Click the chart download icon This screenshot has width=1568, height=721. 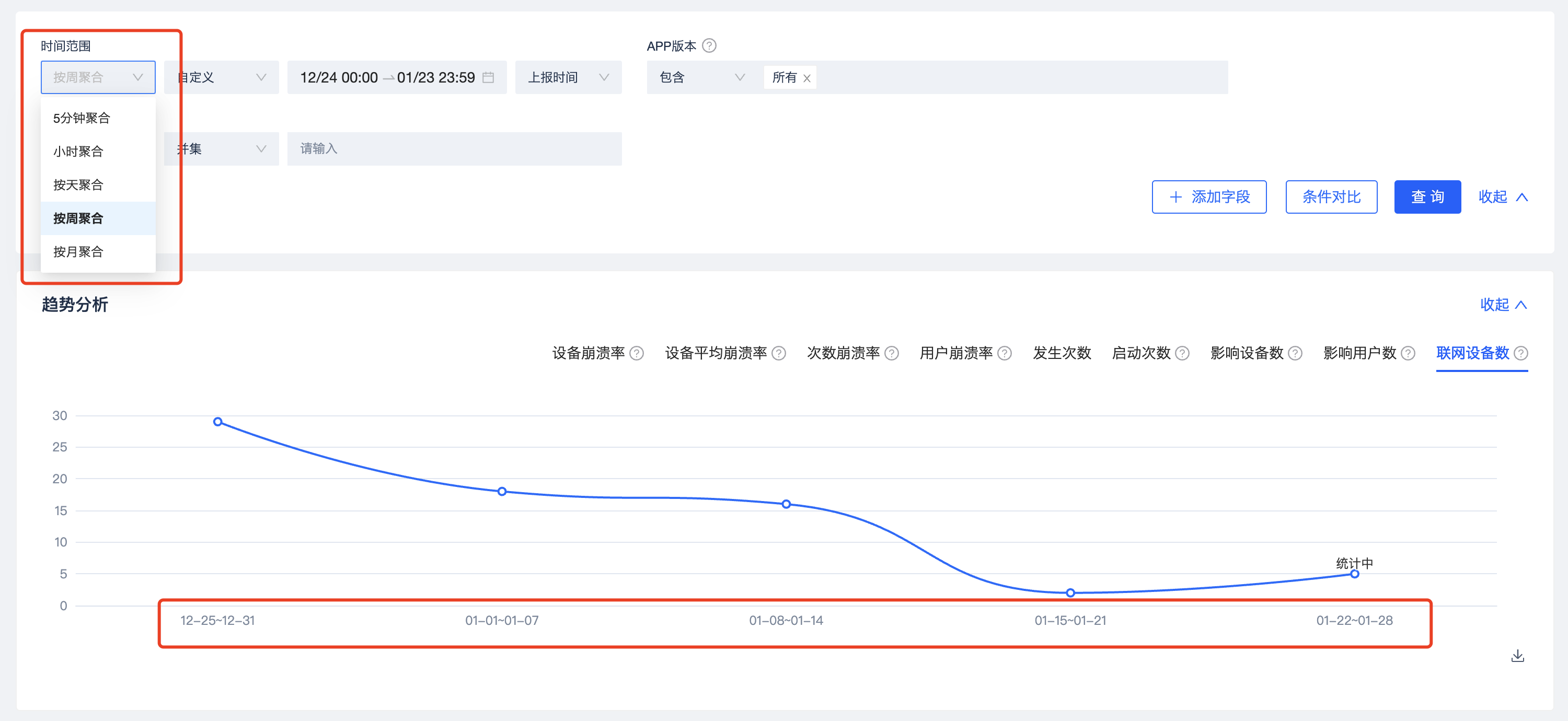pyautogui.click(x=1517, y=655)
